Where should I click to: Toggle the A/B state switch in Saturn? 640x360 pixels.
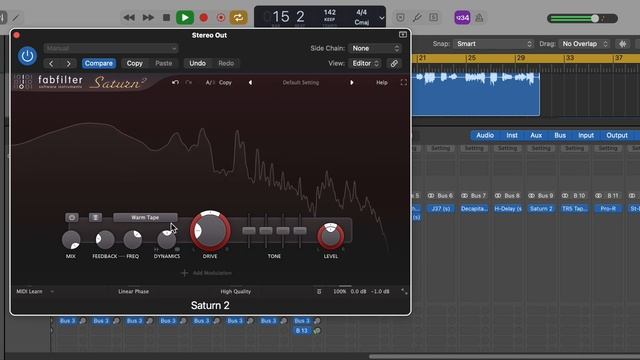pyautogui.click(x=210, y=82)
